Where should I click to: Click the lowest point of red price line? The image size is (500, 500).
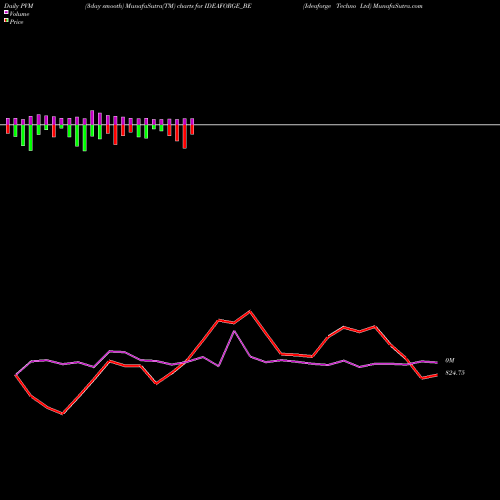pos(62,414)
